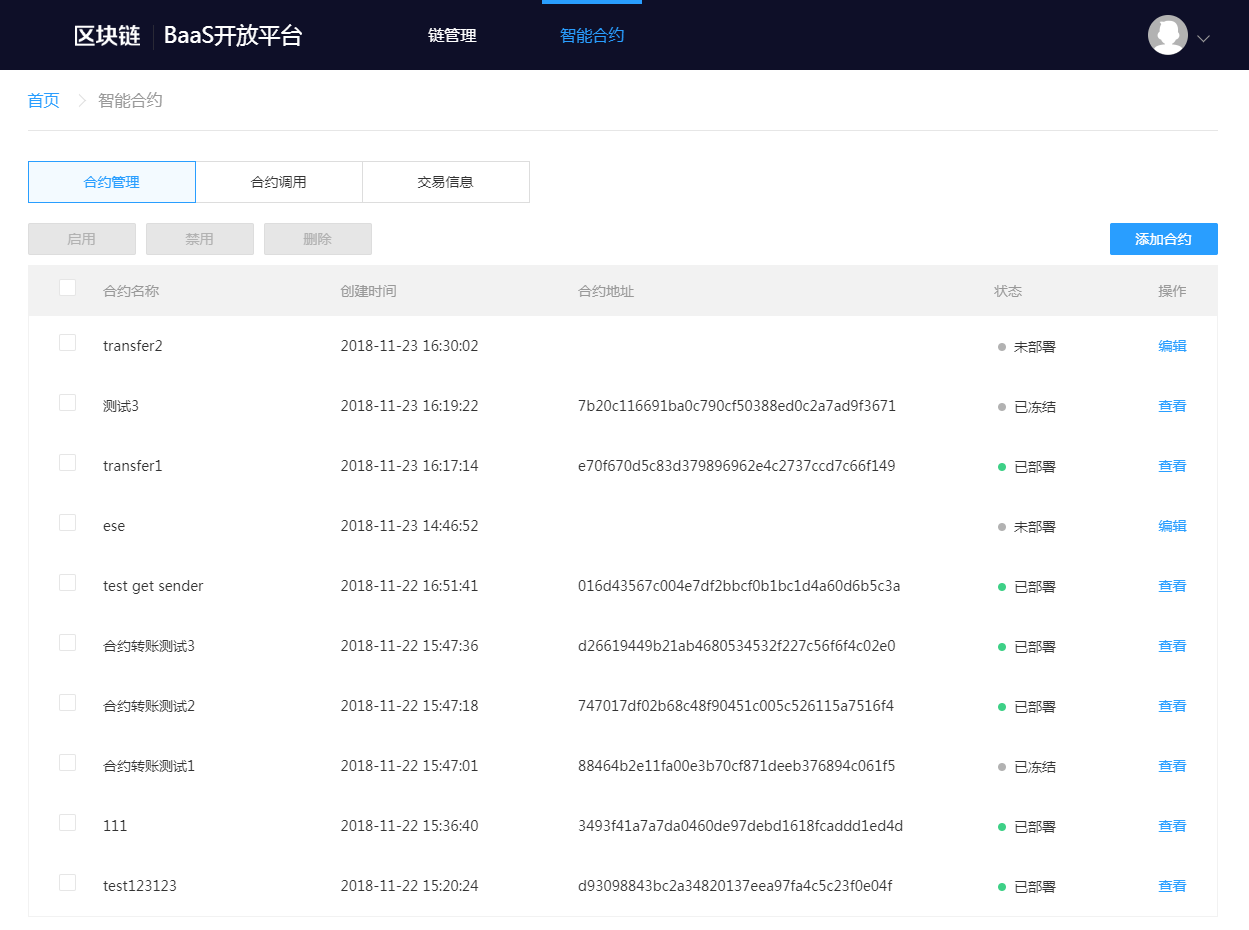Open 编辑 for the ese contract

point(1172,526)
